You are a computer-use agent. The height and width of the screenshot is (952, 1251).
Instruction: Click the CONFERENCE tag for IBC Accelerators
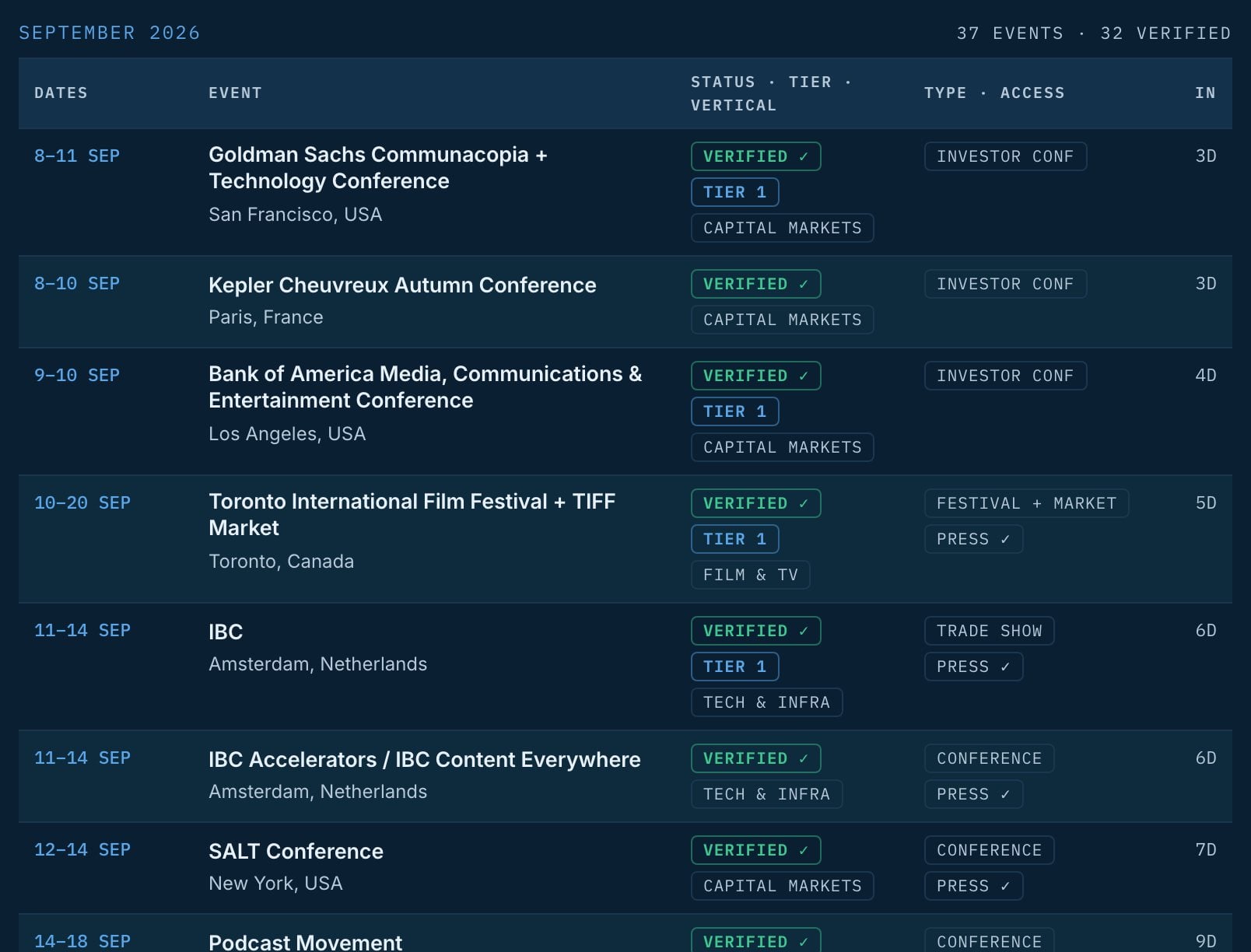click(989, 758)
